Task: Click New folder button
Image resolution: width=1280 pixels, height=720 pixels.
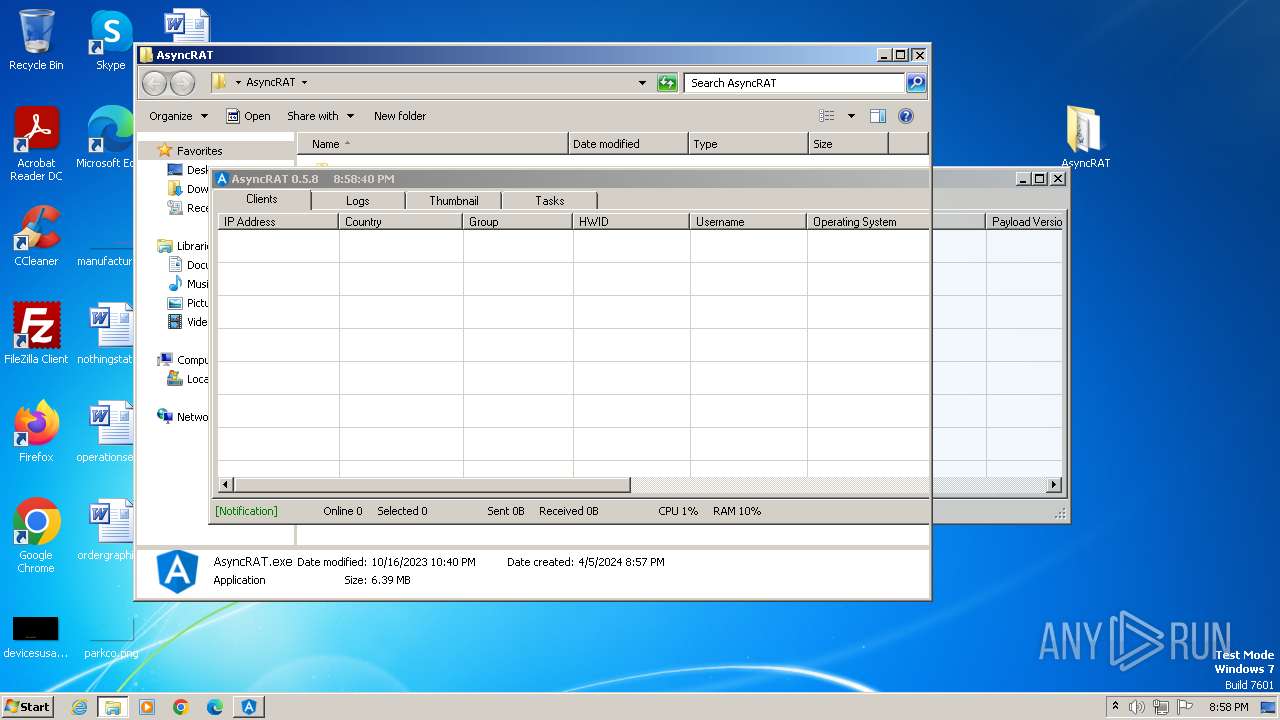Action: coord(400,116)
